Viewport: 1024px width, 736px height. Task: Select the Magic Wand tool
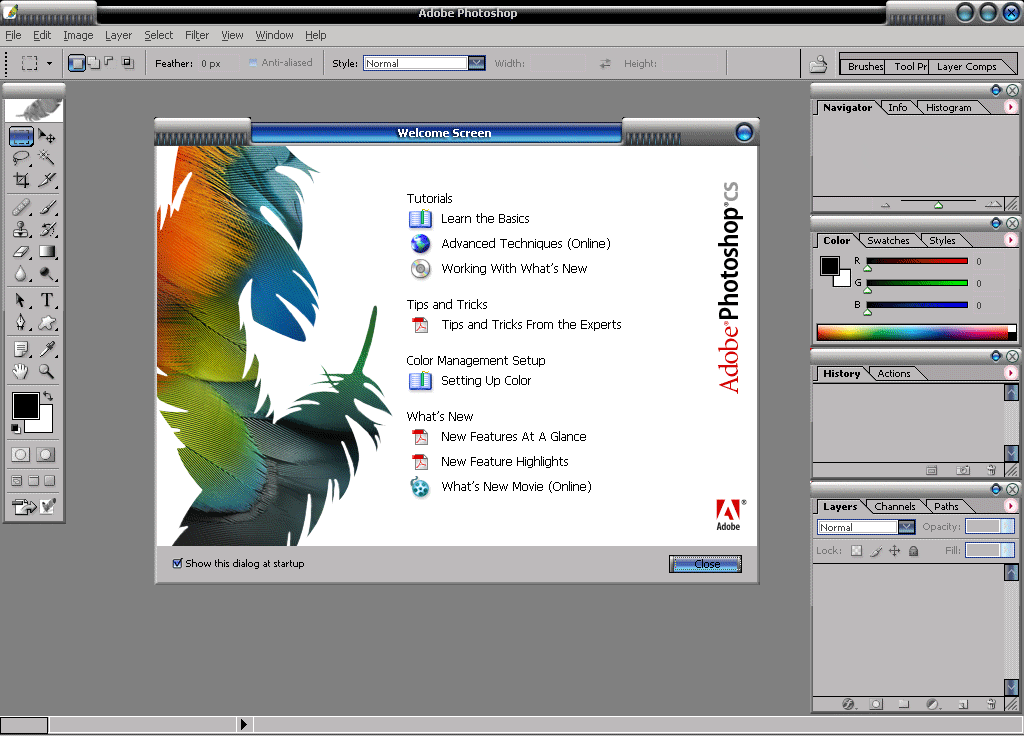(x=46, y=157)
